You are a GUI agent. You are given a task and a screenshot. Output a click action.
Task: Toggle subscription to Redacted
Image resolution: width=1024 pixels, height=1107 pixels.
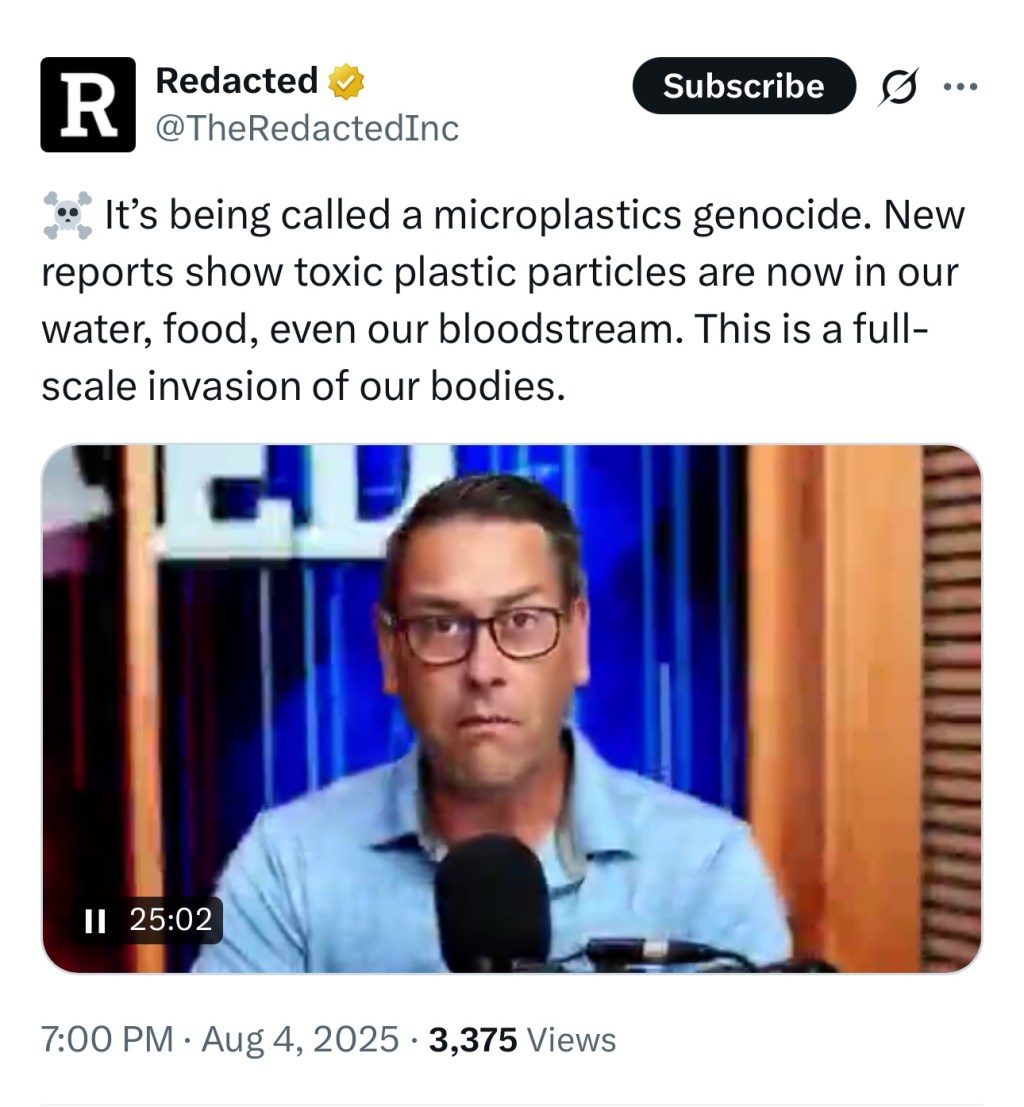(x=743, y=87)
